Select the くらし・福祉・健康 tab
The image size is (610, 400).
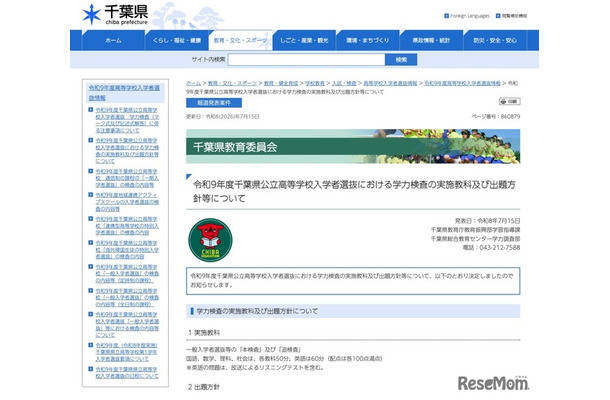point(177,40)
